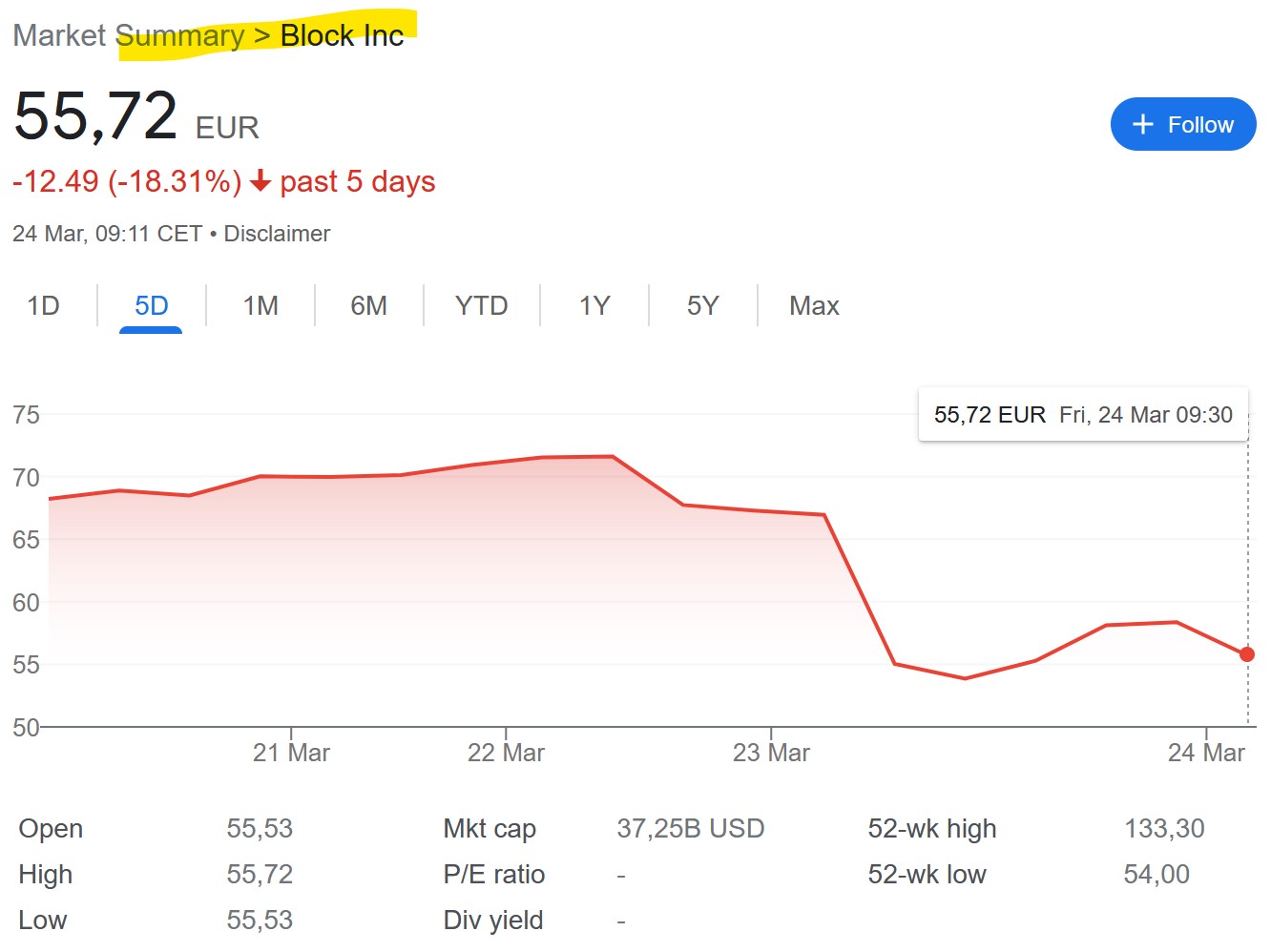Viewport: 1271px width, 952px height.
Task: Click the Market Summary breadcrumb
Action: click(129, 35)
